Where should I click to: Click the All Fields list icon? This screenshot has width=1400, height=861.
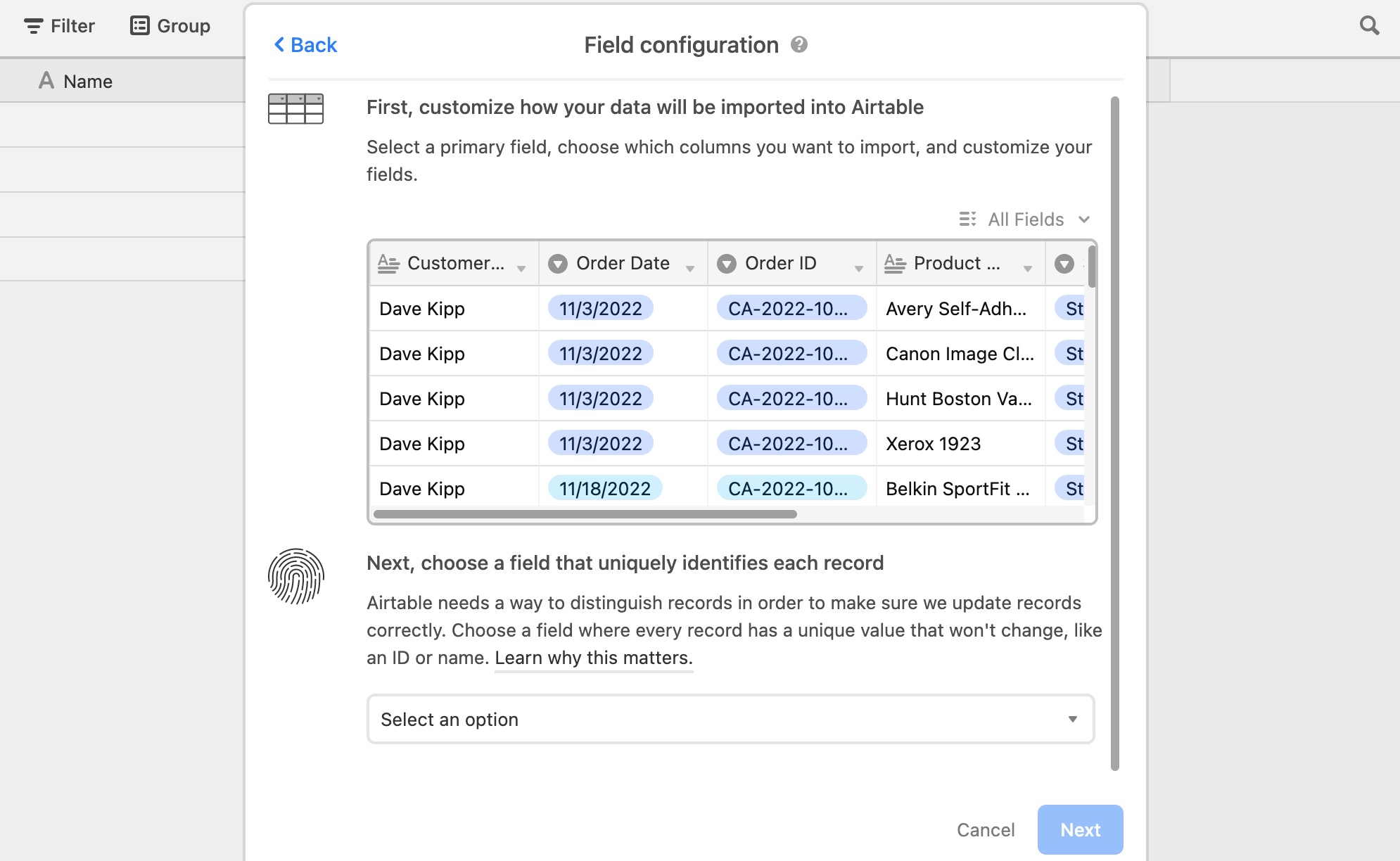click(967, 219)
